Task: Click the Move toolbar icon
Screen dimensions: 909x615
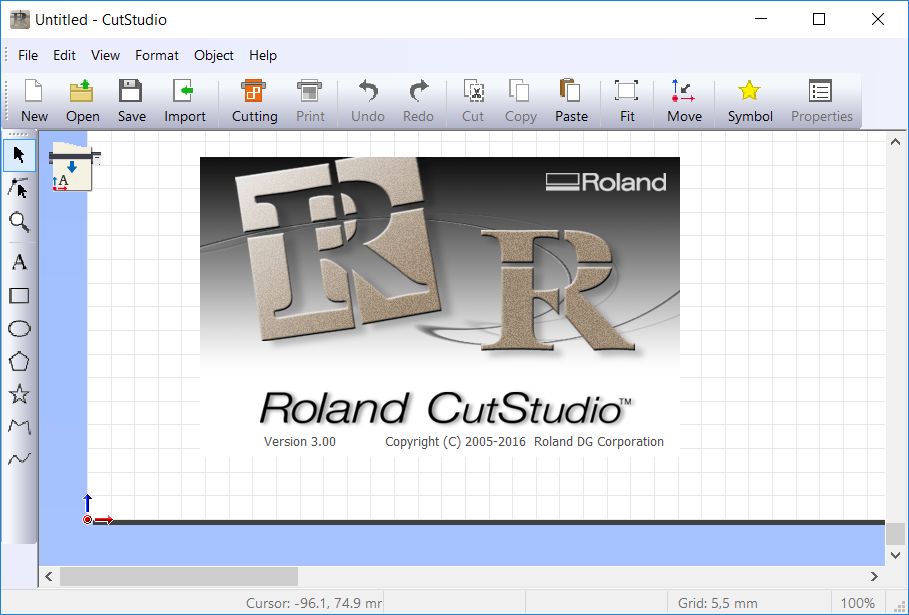Action: (684, 100)
